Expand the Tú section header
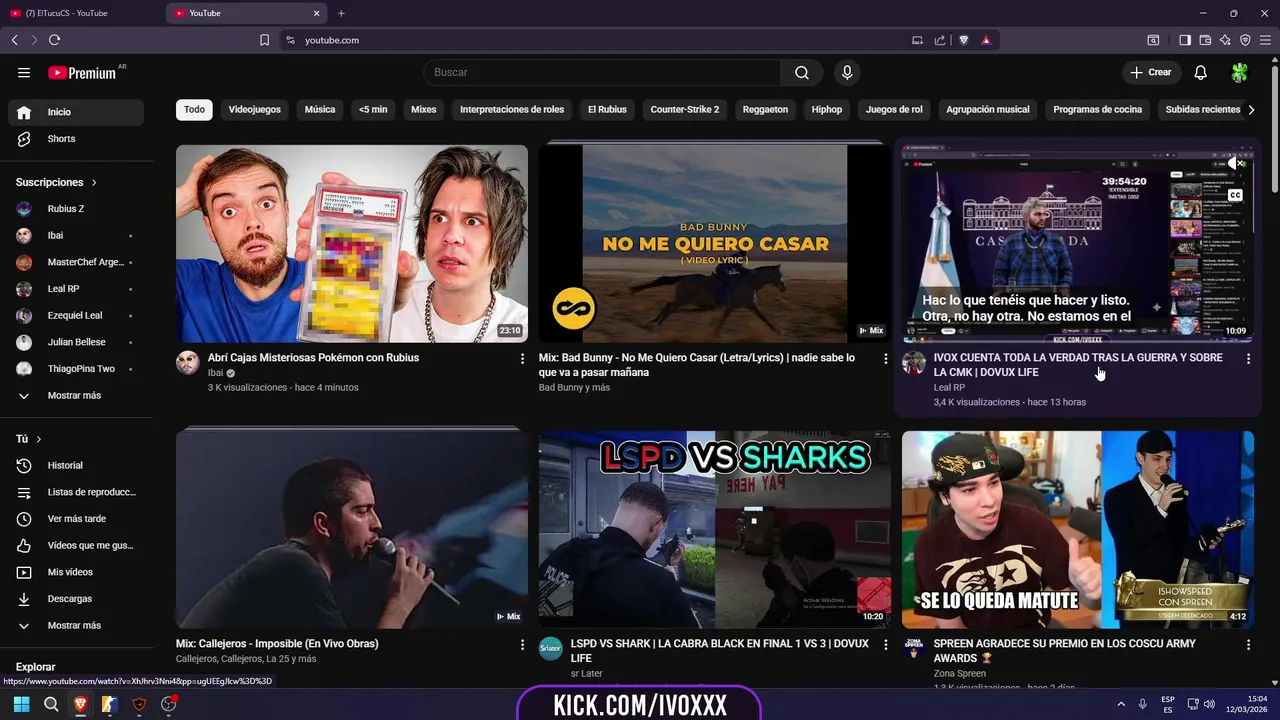 pyautogui.click(x=29, y=439)
